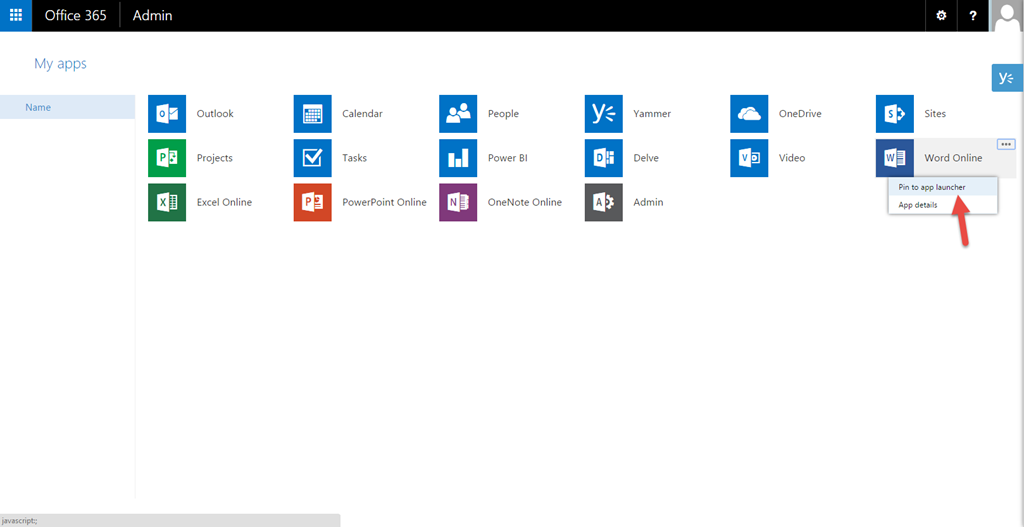Open the Delve app tile icon
This screenshot has width=1024, height=527.
tap(604, 158)
